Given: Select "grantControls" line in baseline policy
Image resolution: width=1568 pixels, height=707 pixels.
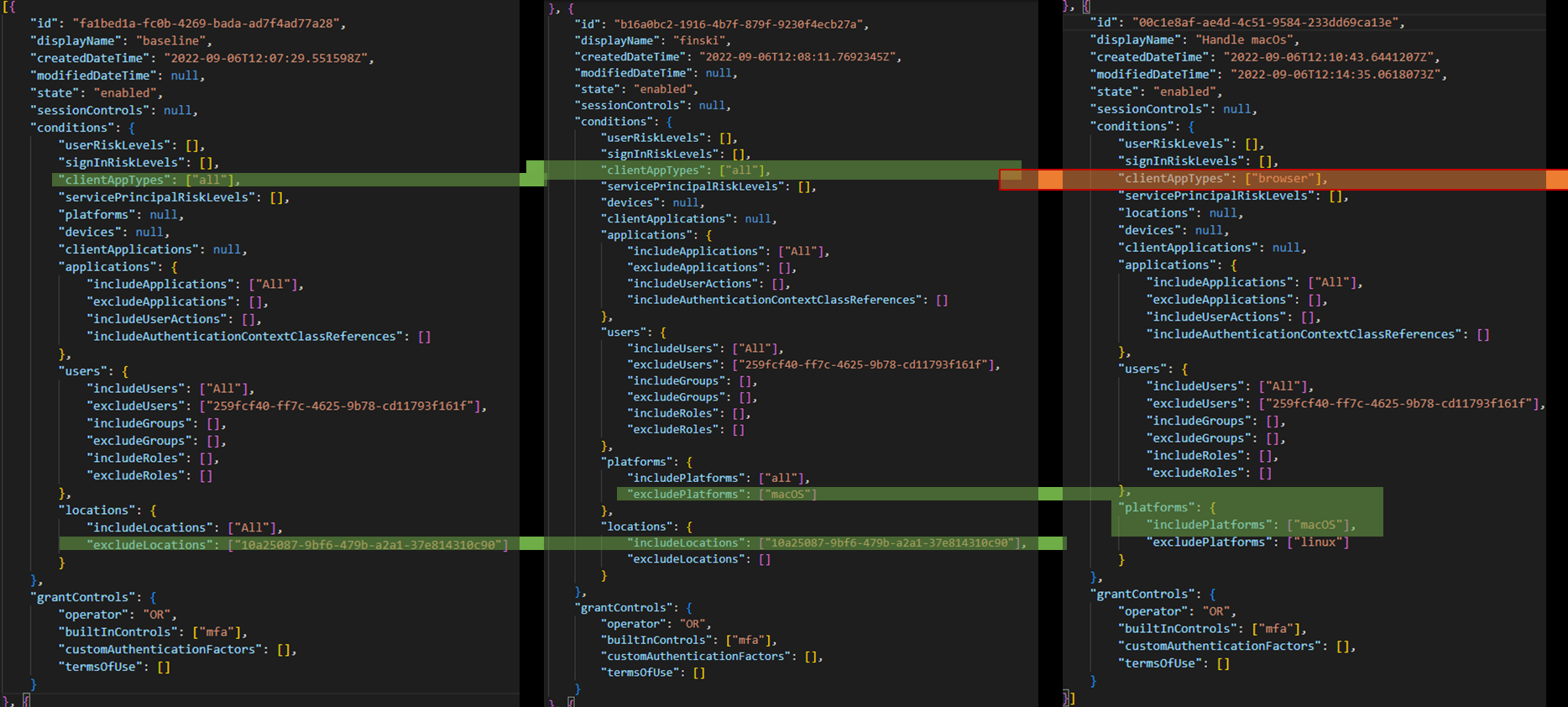Looking at the screenshot, I should pyautogui.click(x=93, y=597).
